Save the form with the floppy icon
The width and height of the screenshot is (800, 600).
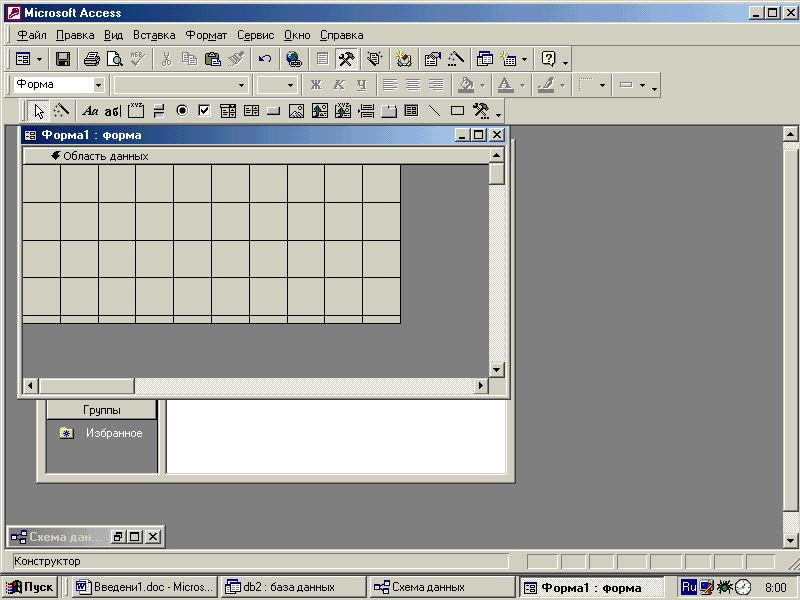(63, 59)
